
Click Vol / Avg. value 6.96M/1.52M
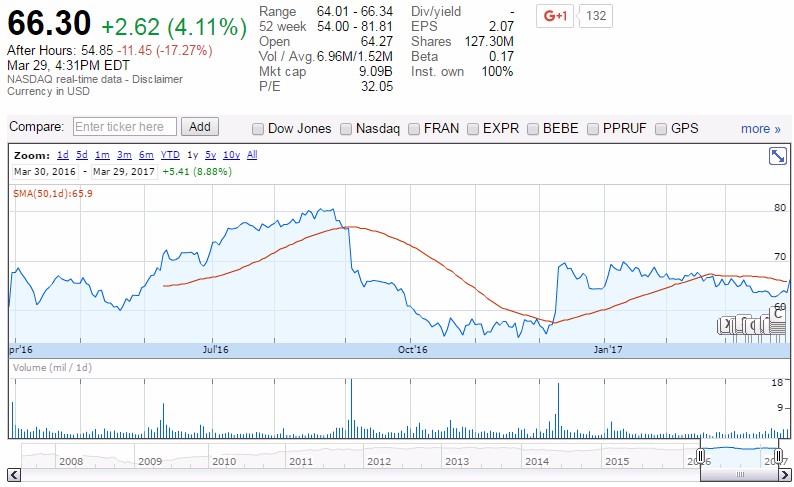pyautogui.click(x=355, y=56)
